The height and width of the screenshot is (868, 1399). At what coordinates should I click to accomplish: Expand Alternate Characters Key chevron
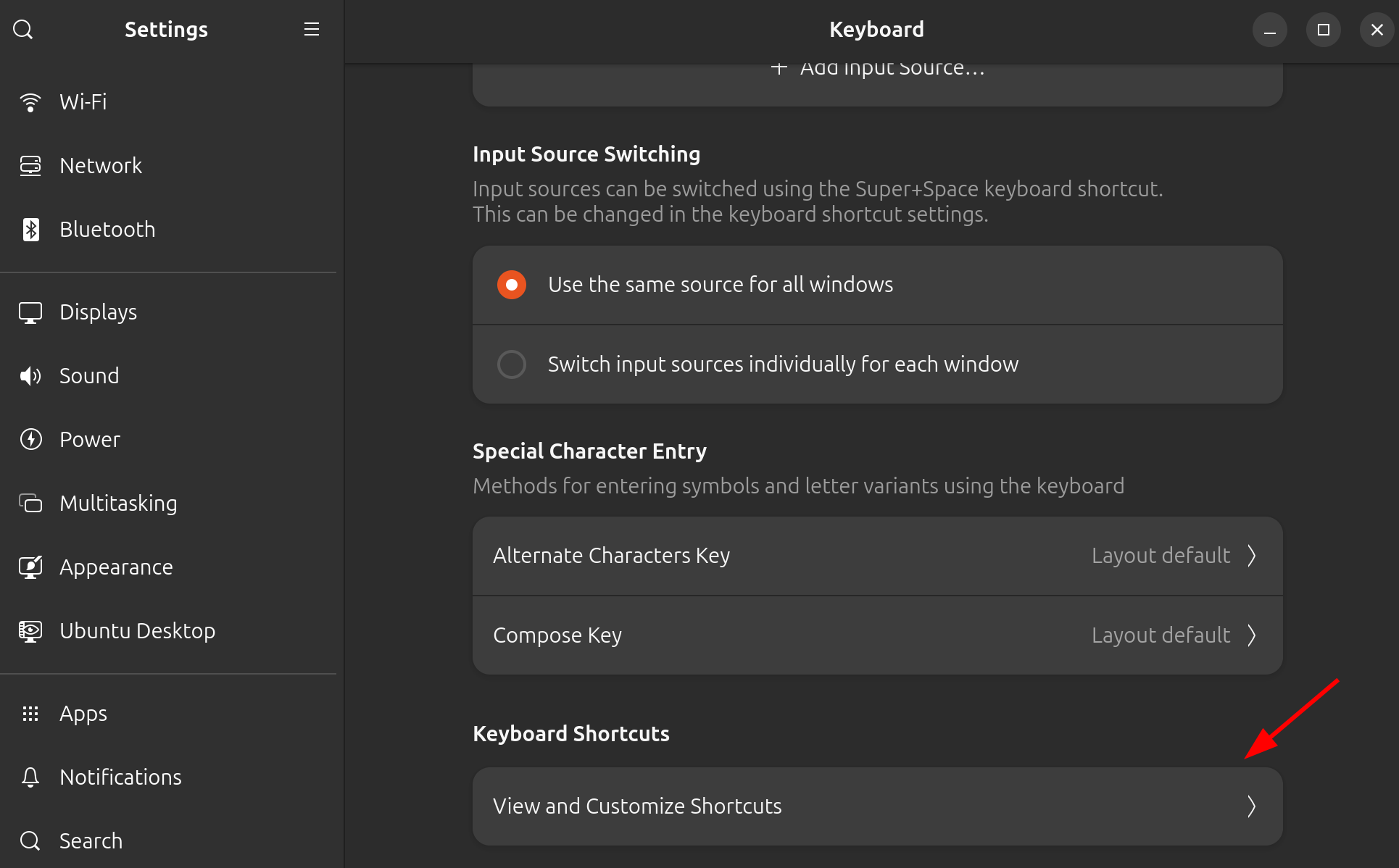(1251, 556)
